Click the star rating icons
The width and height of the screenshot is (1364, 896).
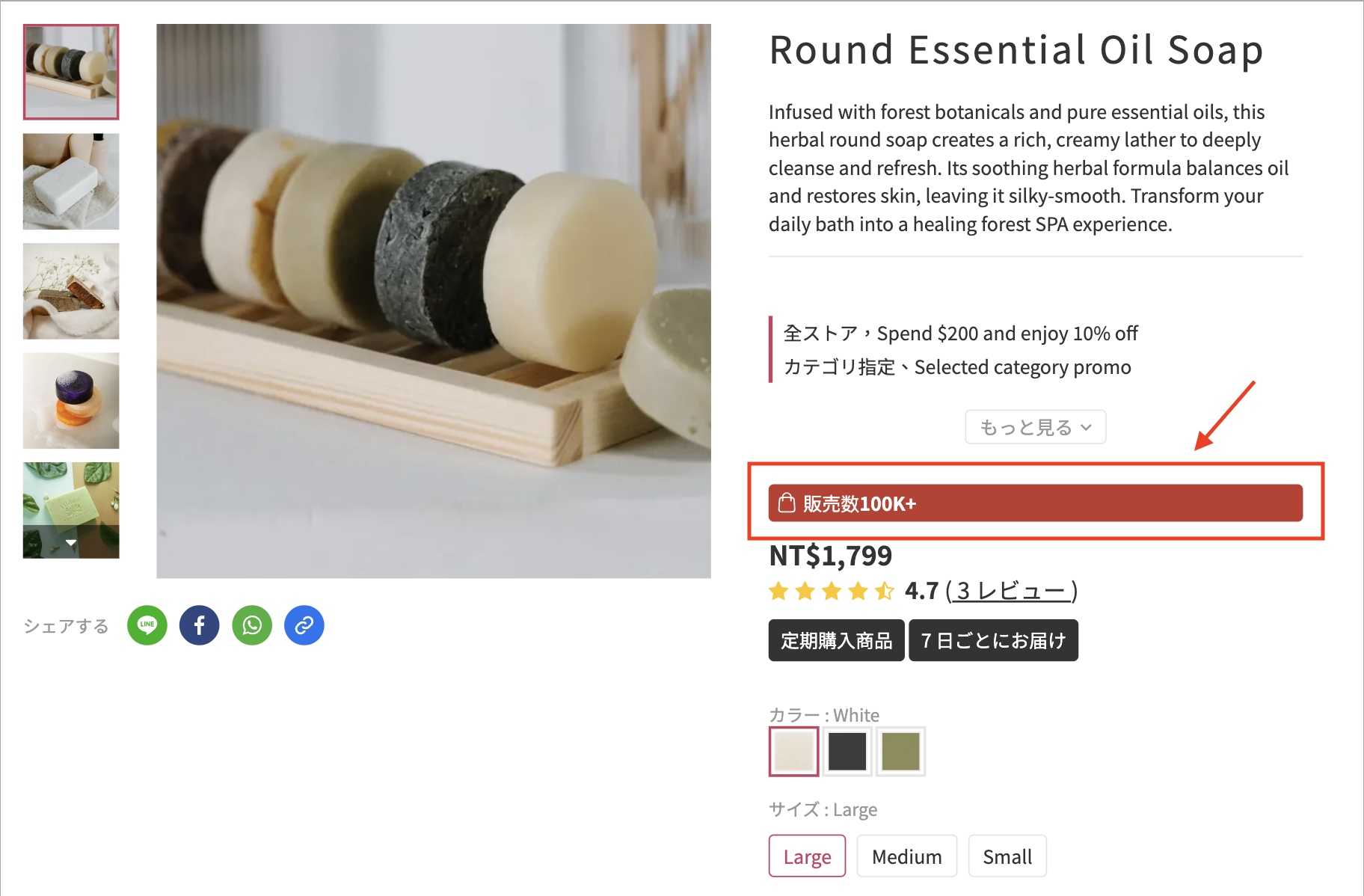click(x=832, y=592)
